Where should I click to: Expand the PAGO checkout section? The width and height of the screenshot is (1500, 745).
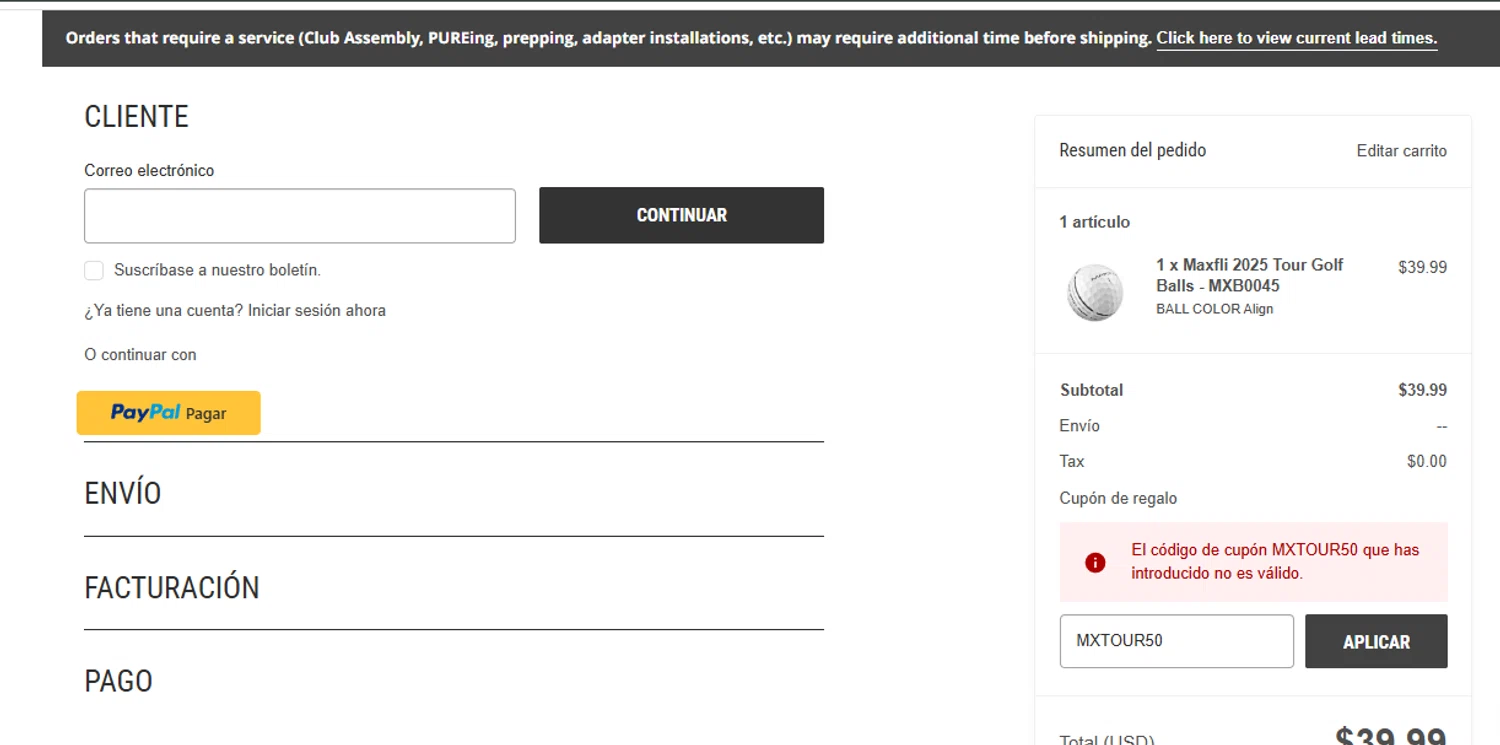coord(119,681)
